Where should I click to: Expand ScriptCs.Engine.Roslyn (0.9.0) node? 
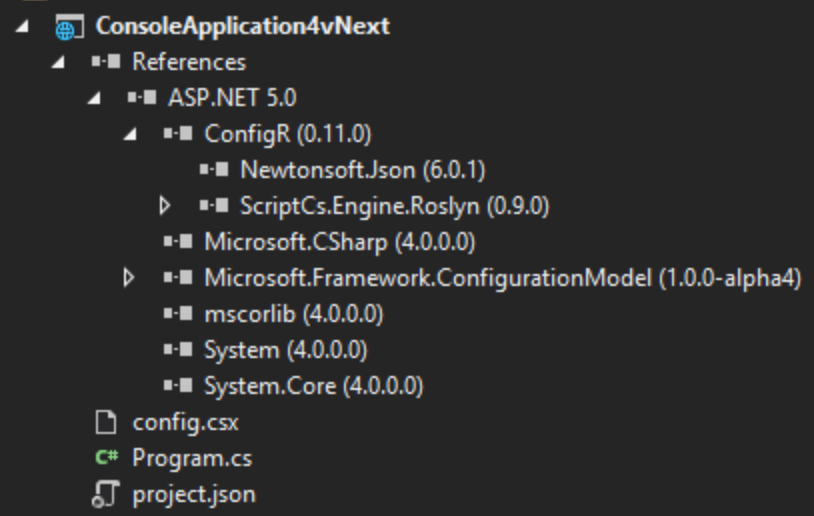click(165, 206)
